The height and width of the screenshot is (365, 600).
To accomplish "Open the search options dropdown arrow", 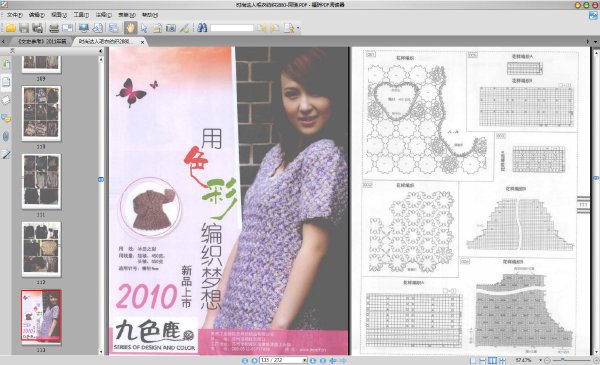I will point(298,28).
